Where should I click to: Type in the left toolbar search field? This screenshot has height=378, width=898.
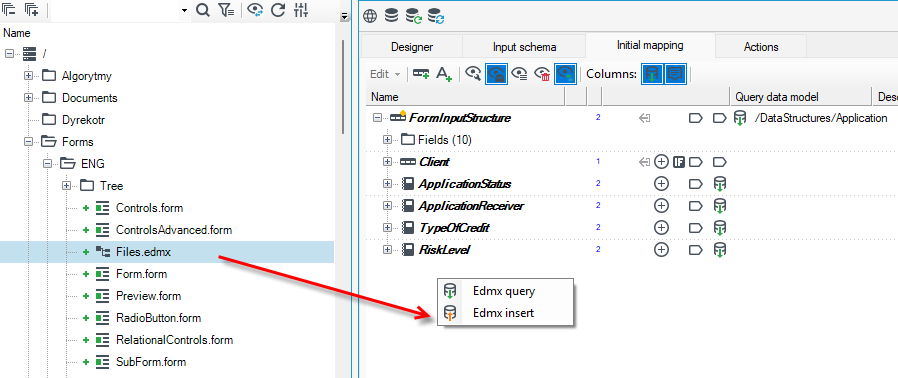pos(115,10)
